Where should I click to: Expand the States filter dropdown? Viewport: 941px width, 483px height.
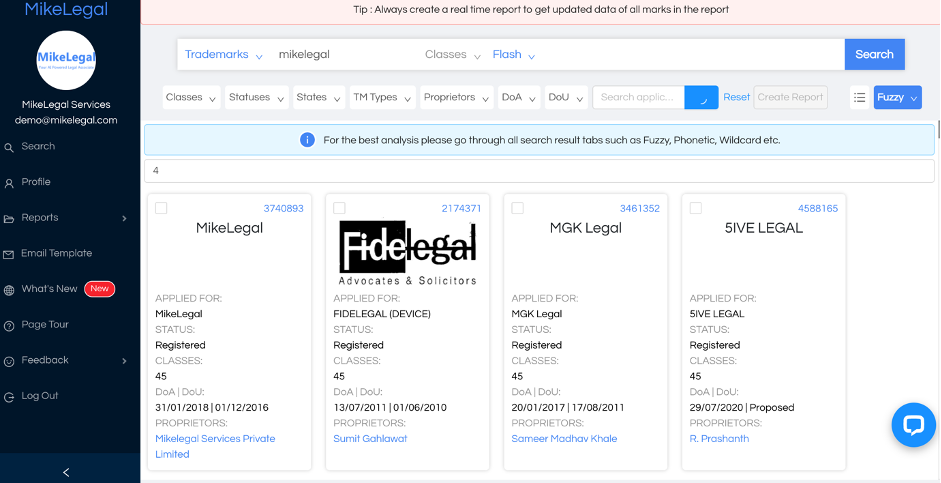(319, 97)
